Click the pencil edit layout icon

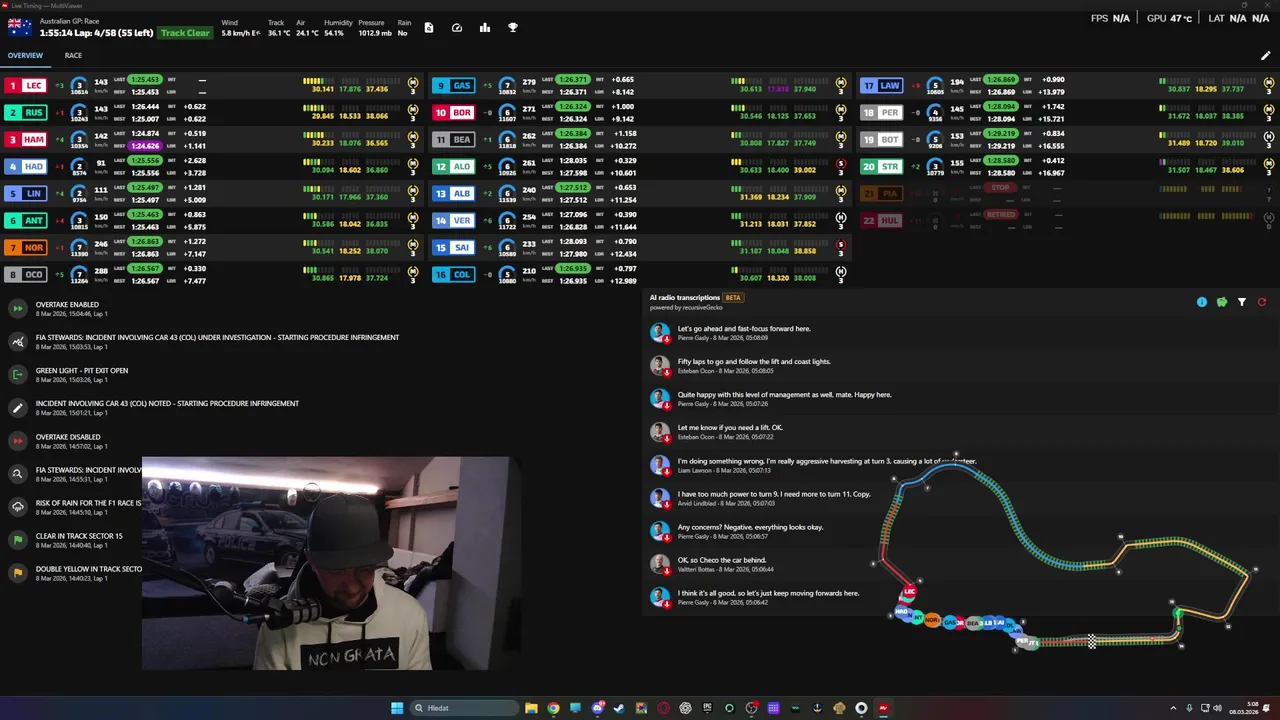[x=1265, y=56]
